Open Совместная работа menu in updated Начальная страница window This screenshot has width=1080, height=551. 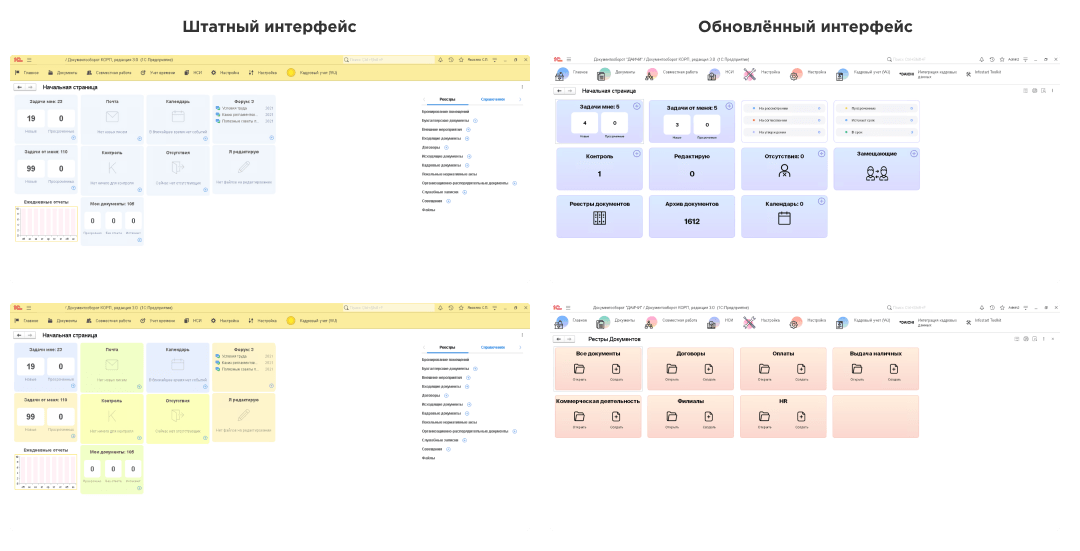(672, 73)
